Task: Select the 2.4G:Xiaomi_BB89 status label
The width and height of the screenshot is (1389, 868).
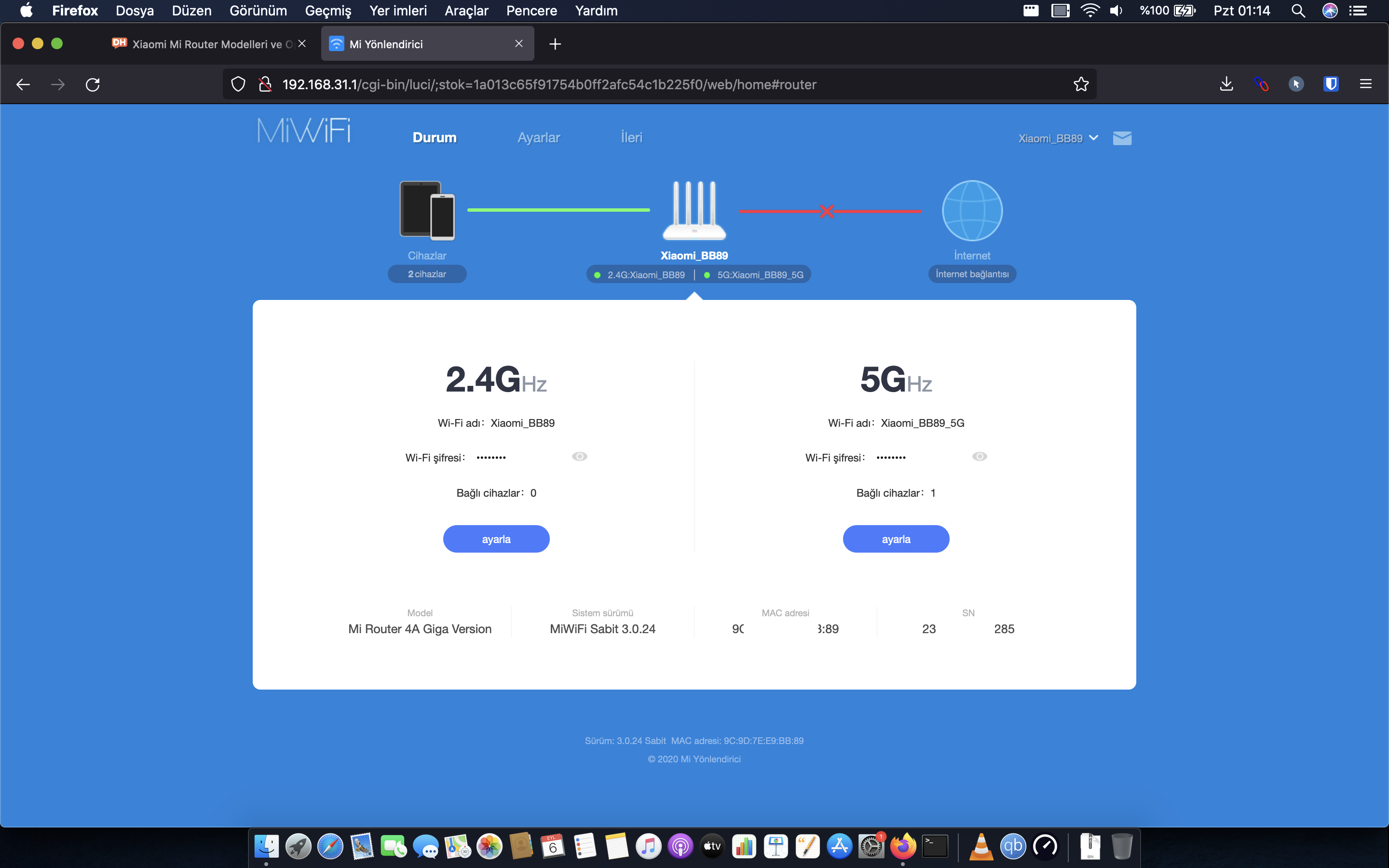Action: [x=646, y=275]
